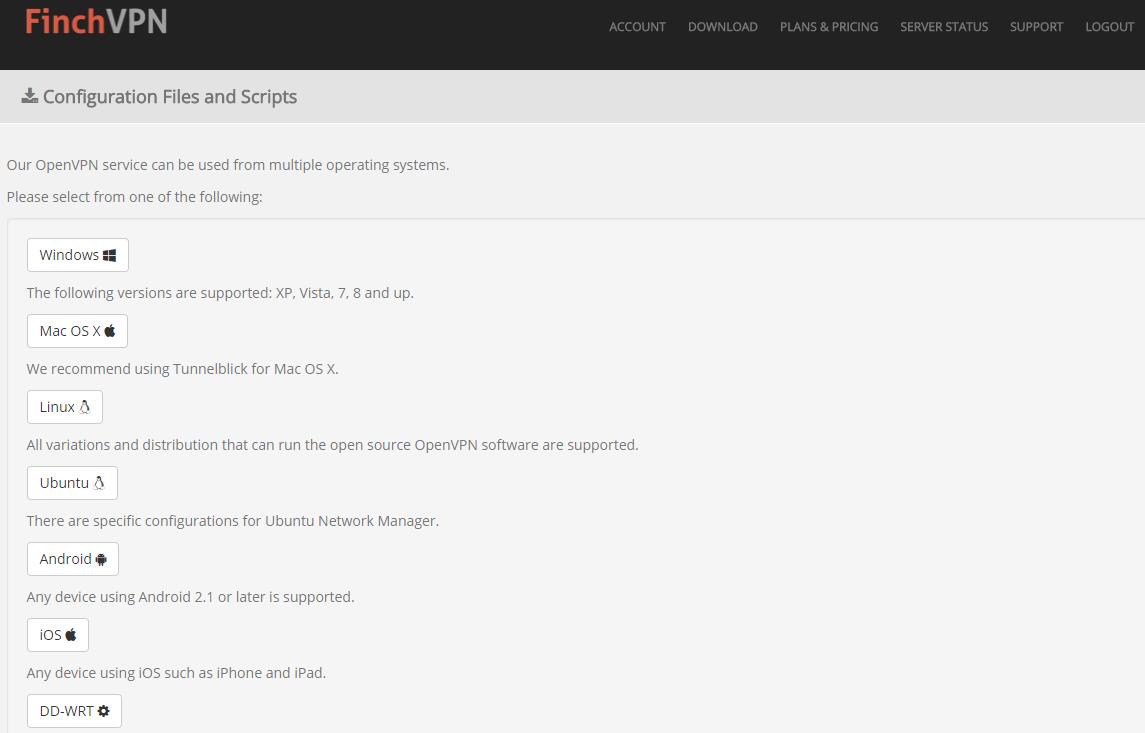Open PLANS & PRICING
Screen dimensions: 1145x733
pyautogui.click(x=829, y=27)
